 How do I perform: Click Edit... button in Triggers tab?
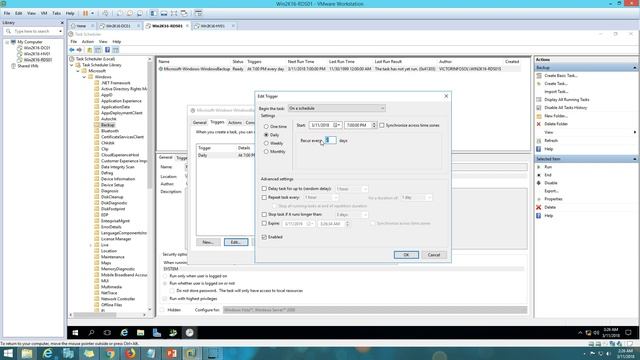point(236,242)
